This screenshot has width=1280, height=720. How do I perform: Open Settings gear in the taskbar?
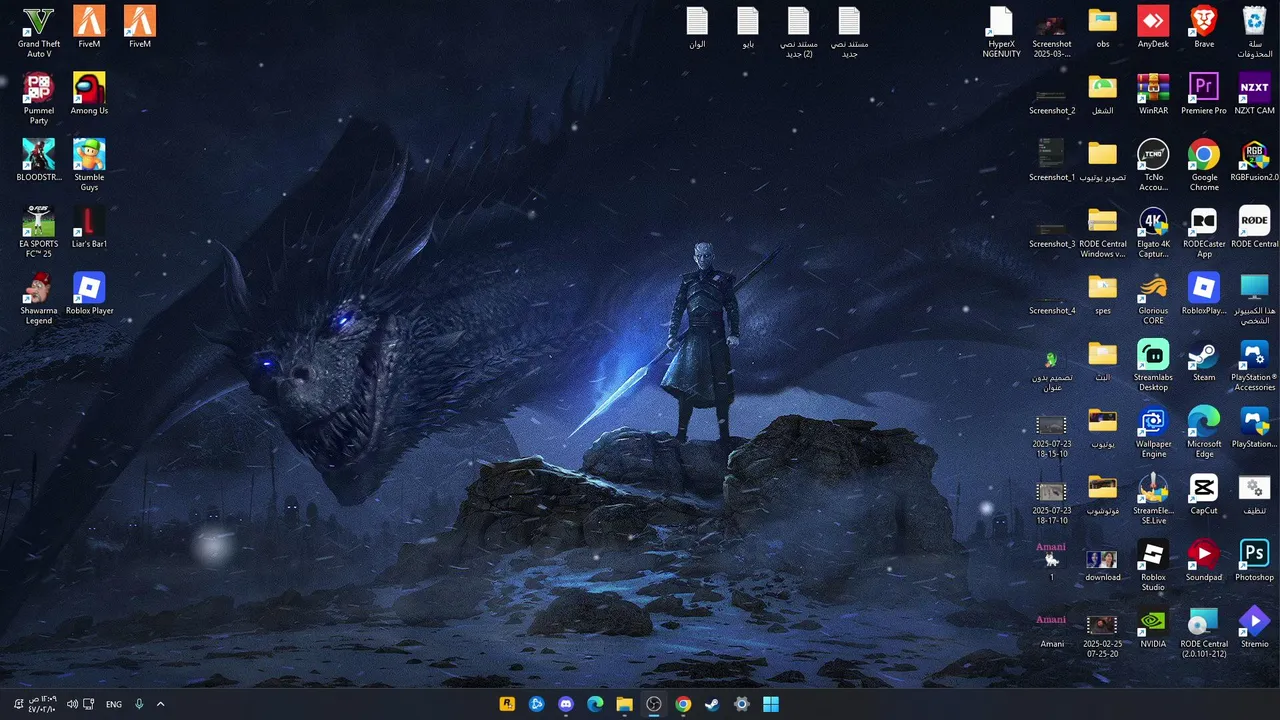click(x=741, y=704)
